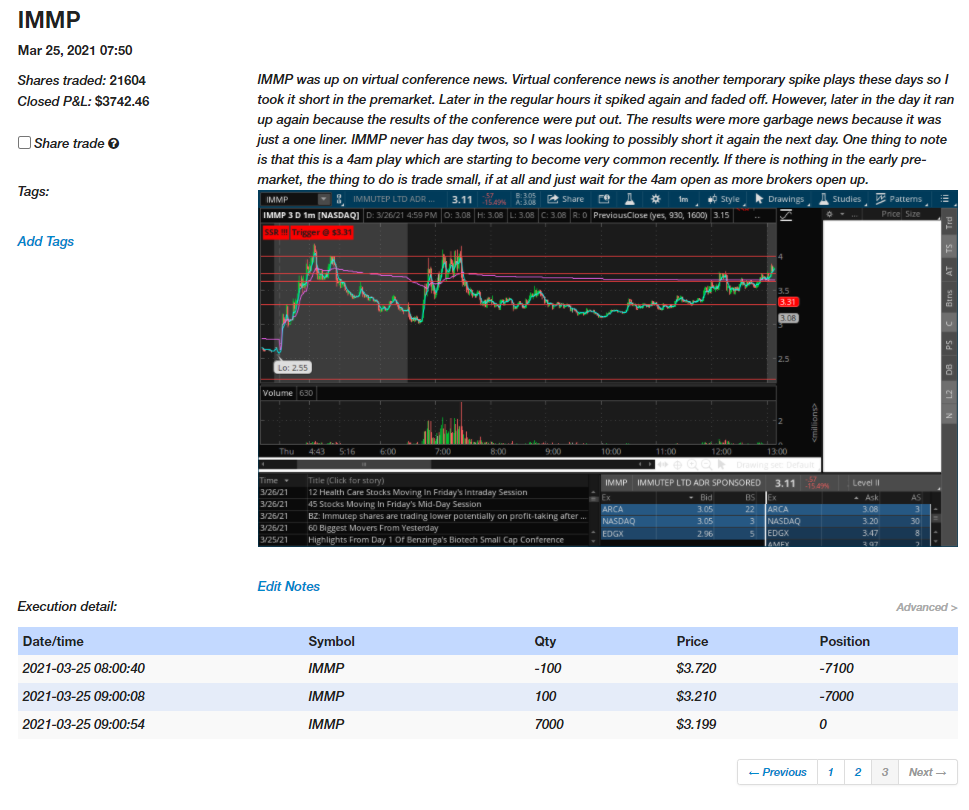Go to page 1 in pagination
The width and height of the screenshot is (969, 810).
pos(831,772)
